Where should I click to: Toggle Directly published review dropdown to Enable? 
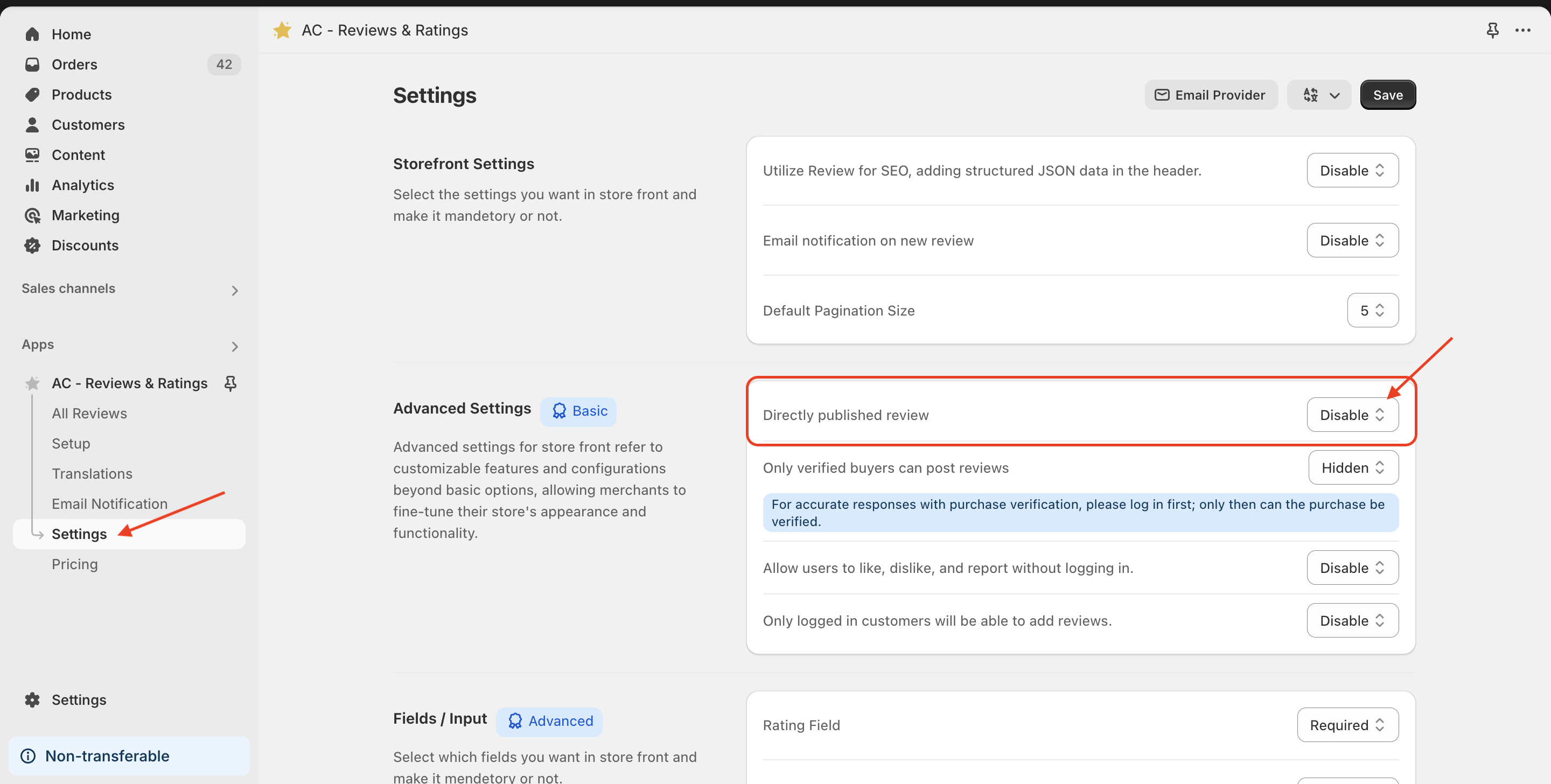click(x=1352, y=414)
